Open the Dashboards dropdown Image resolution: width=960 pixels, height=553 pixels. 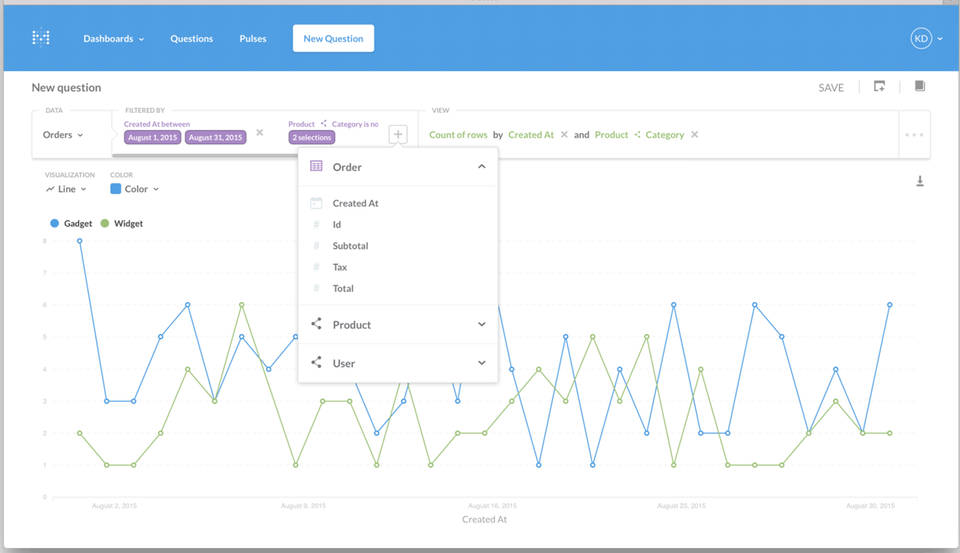113,39
